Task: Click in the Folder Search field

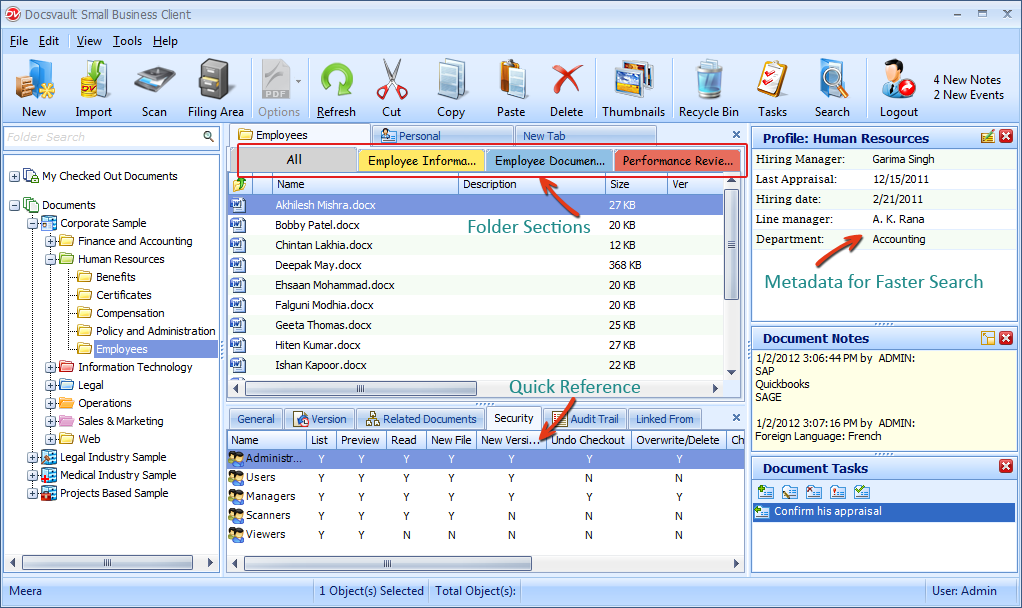Action: click(x=104, y=137)
